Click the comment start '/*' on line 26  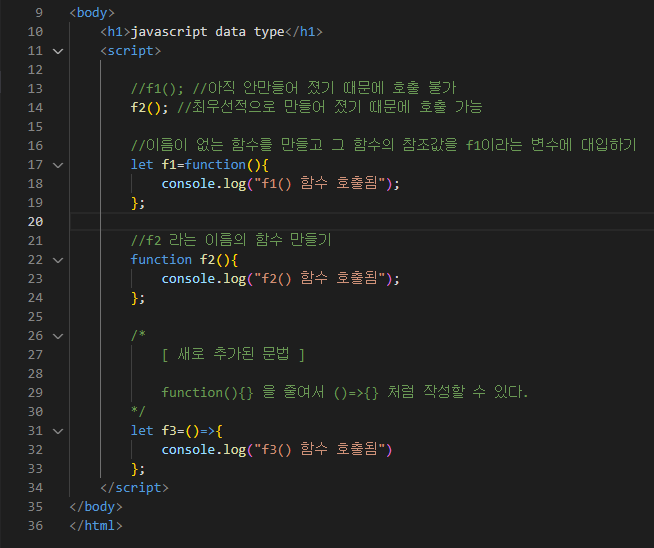tap(138, 335)
